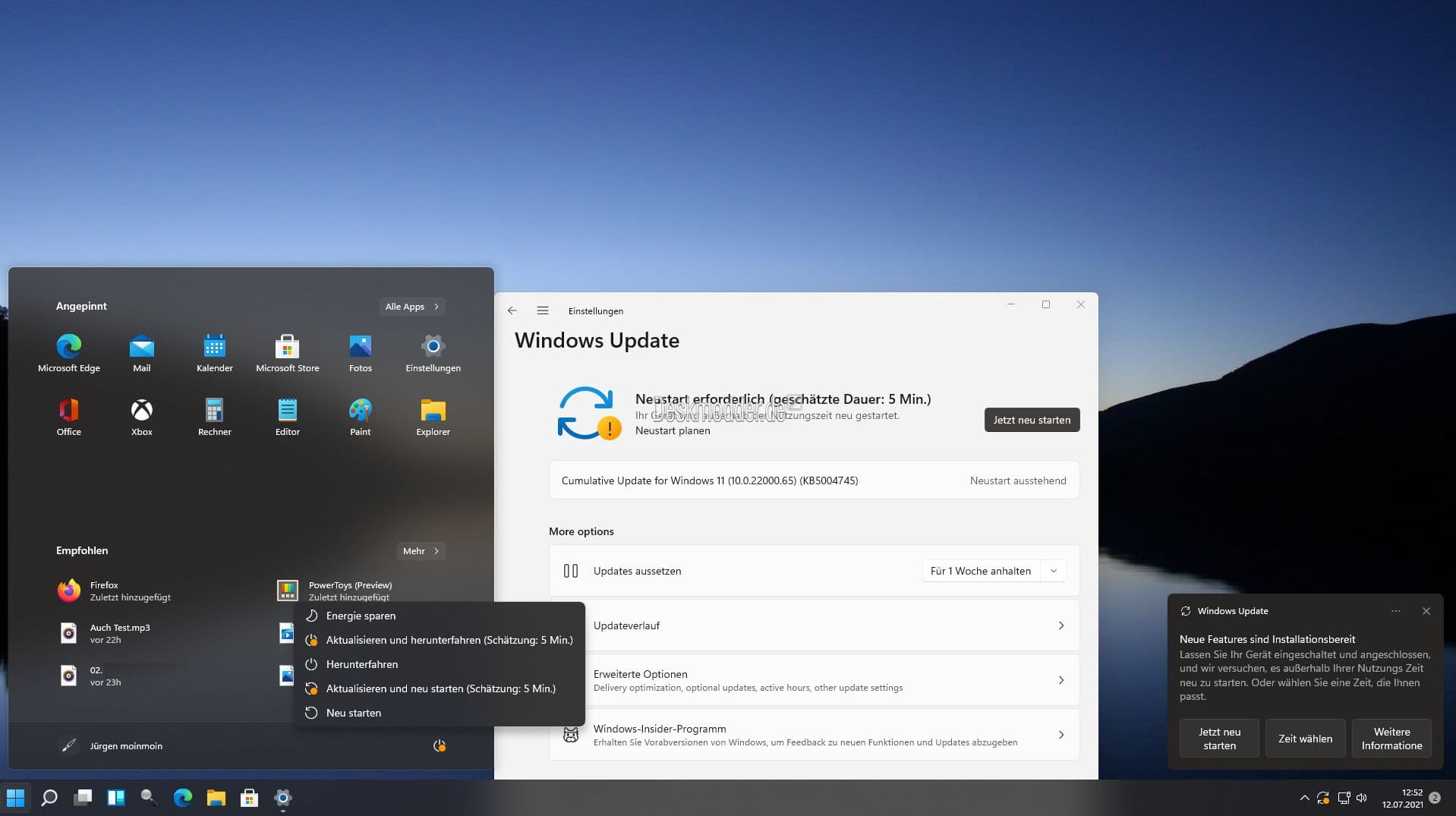The height and width of the screenshot is (816, 1456).
Task: Dismiss the Windows Update notification
Action: tap(1426, 611)
